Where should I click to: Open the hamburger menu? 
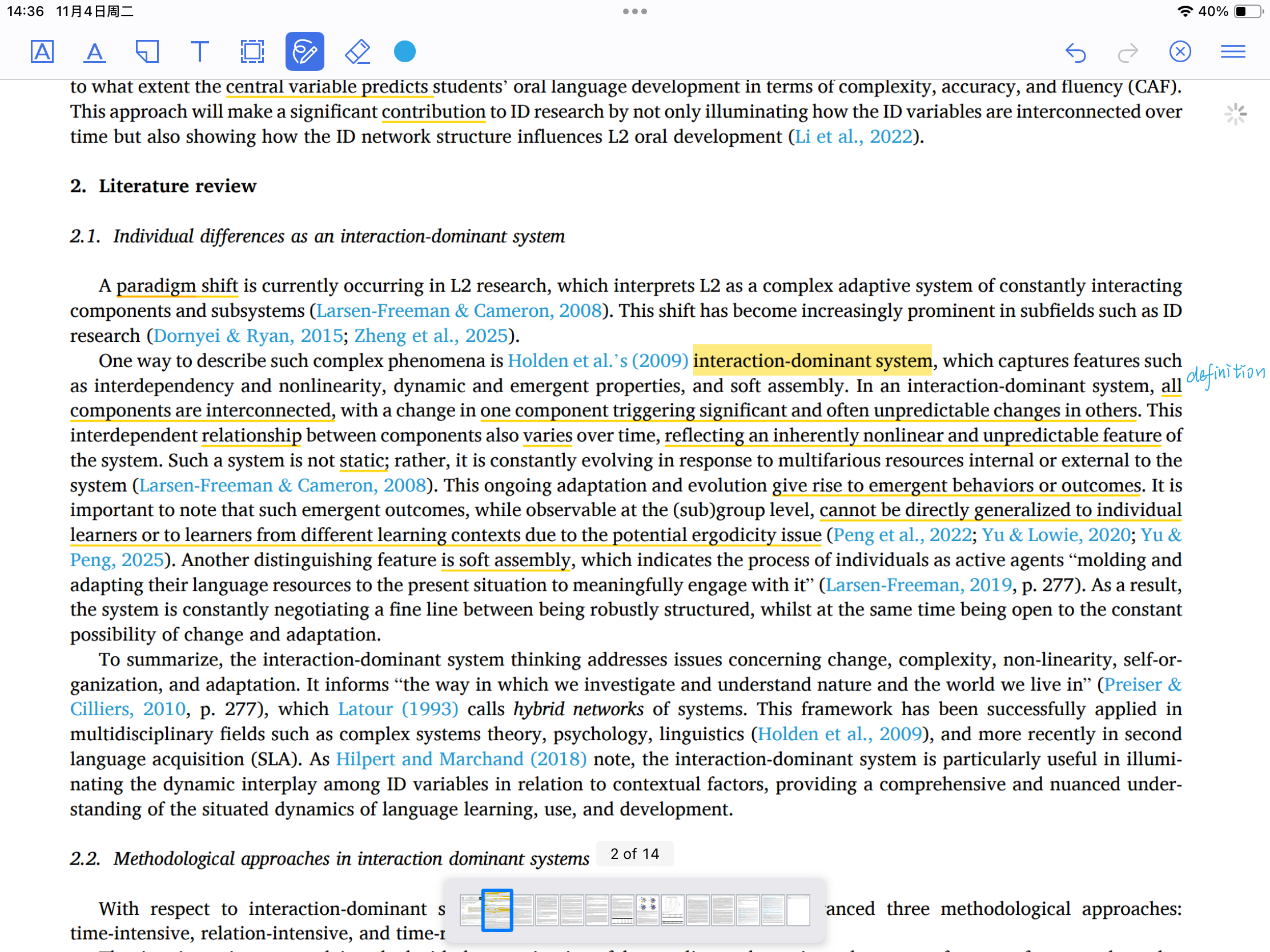coord(1232,51)
